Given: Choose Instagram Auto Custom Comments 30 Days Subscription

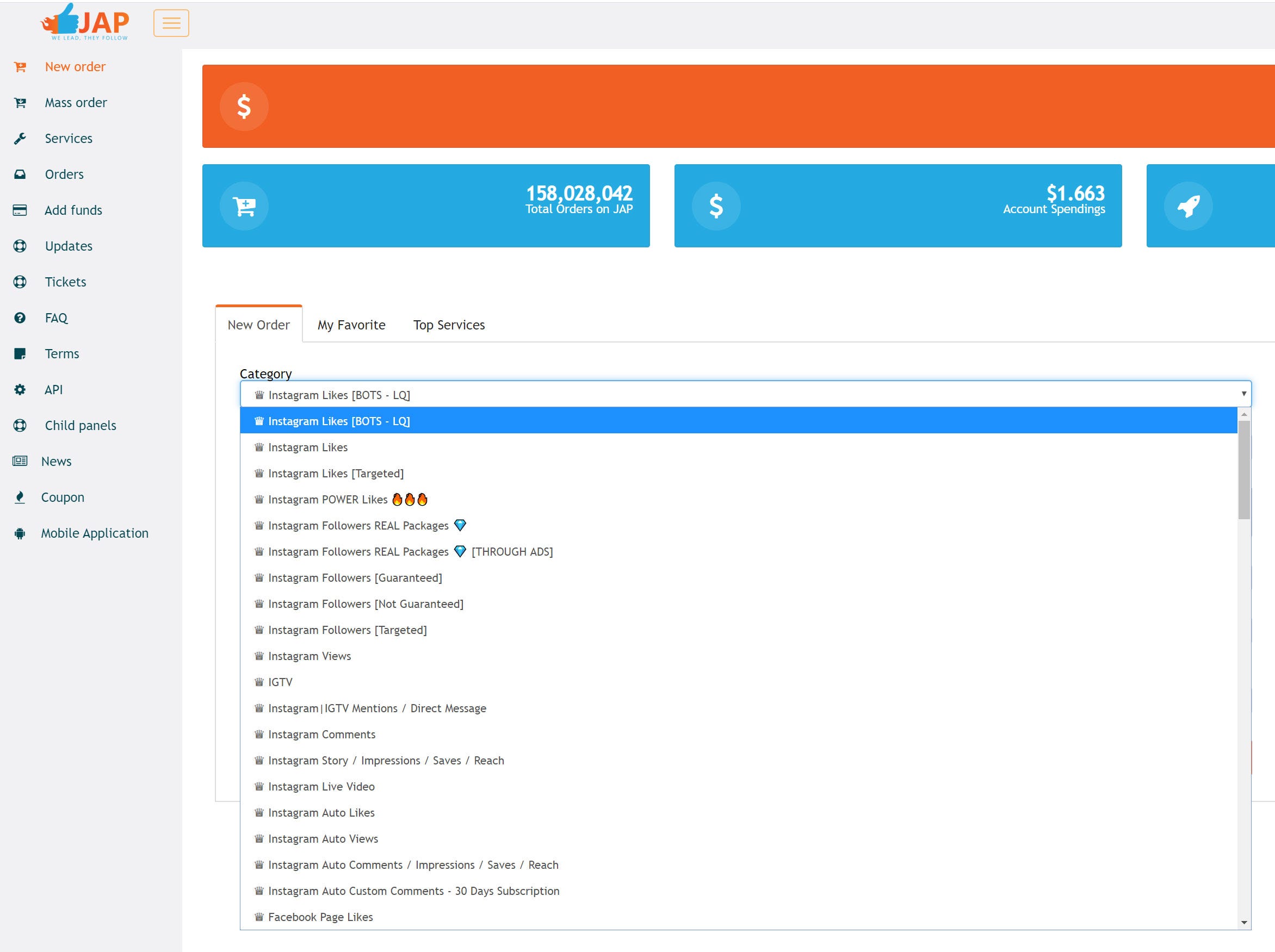Looking at the screenshot, I should coord(739,891).
